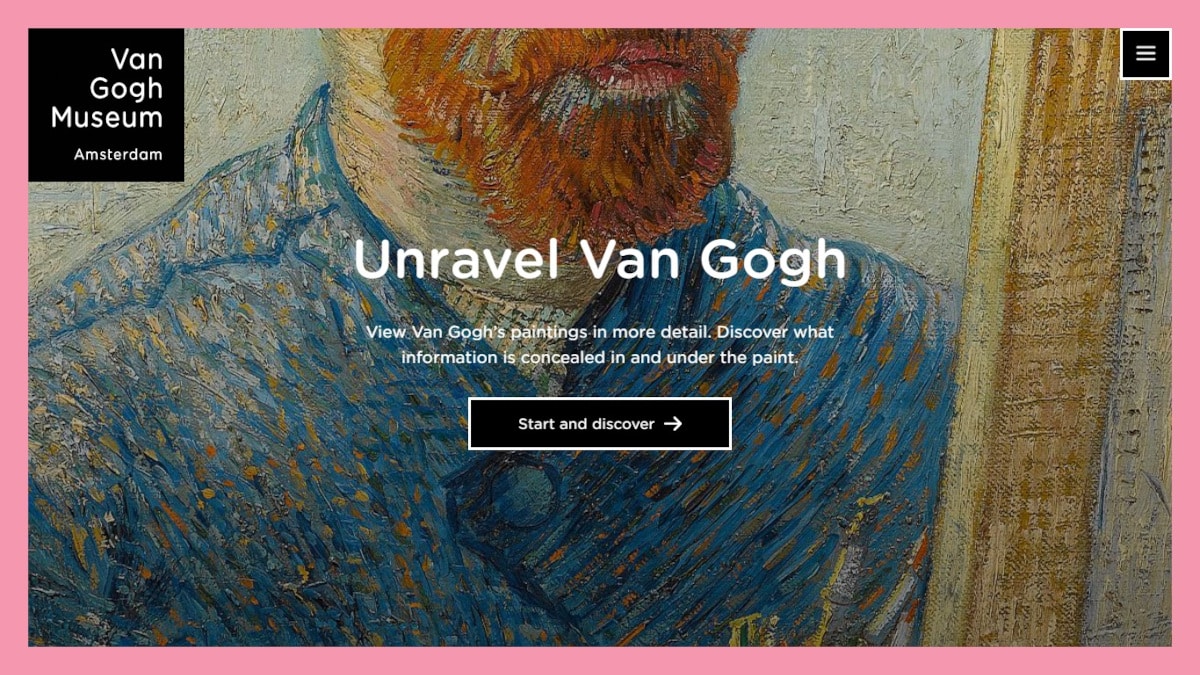The image size is (1200, 675).
Task: Click the pink page border below the painting
Action: (x=600, y=661)
